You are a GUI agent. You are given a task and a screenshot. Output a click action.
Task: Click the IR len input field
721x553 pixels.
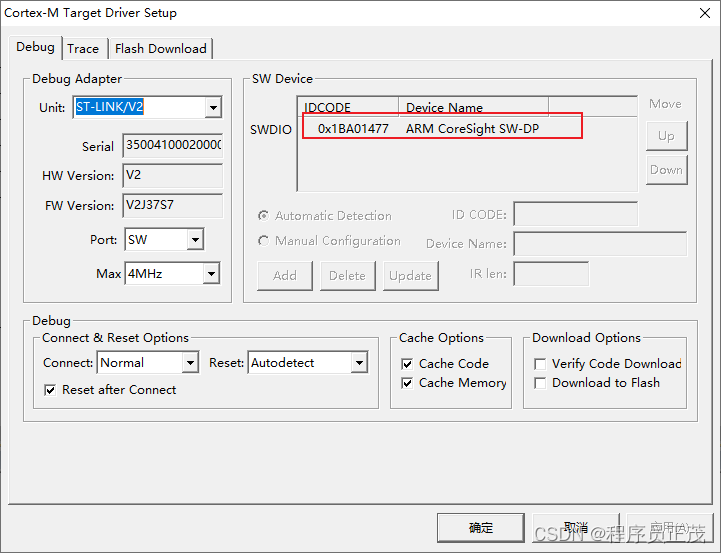click(x=551, y=274)
